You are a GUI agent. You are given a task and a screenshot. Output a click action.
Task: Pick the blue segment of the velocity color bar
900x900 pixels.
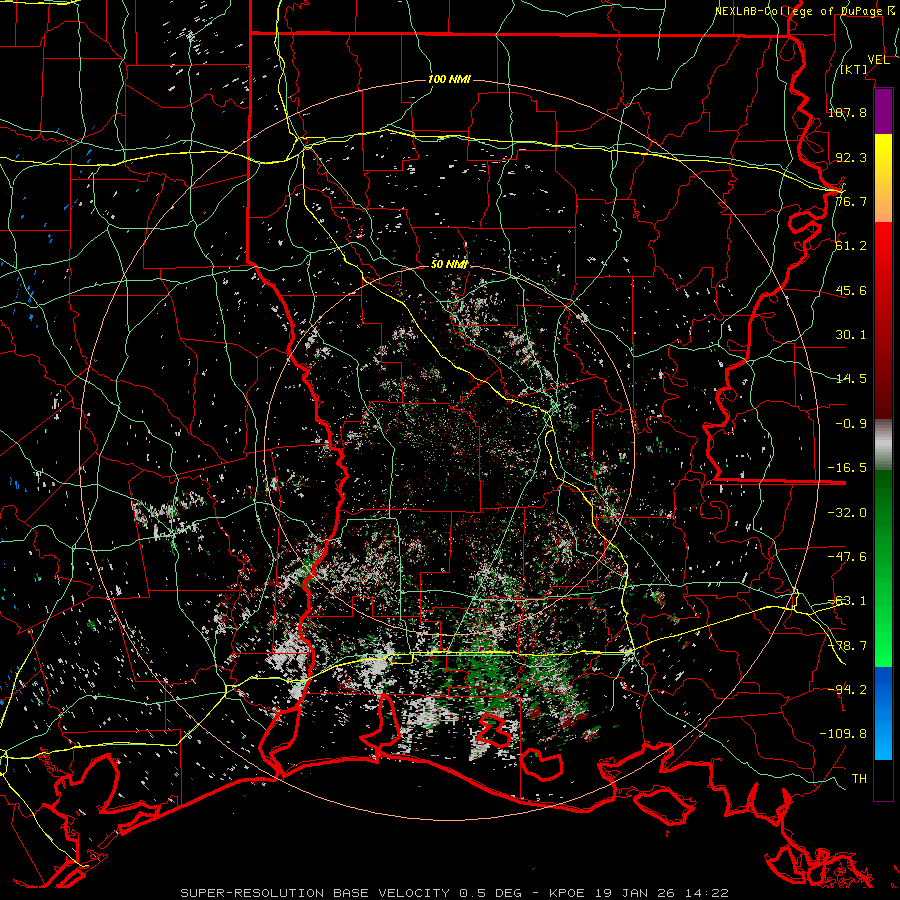pos(883,713)
